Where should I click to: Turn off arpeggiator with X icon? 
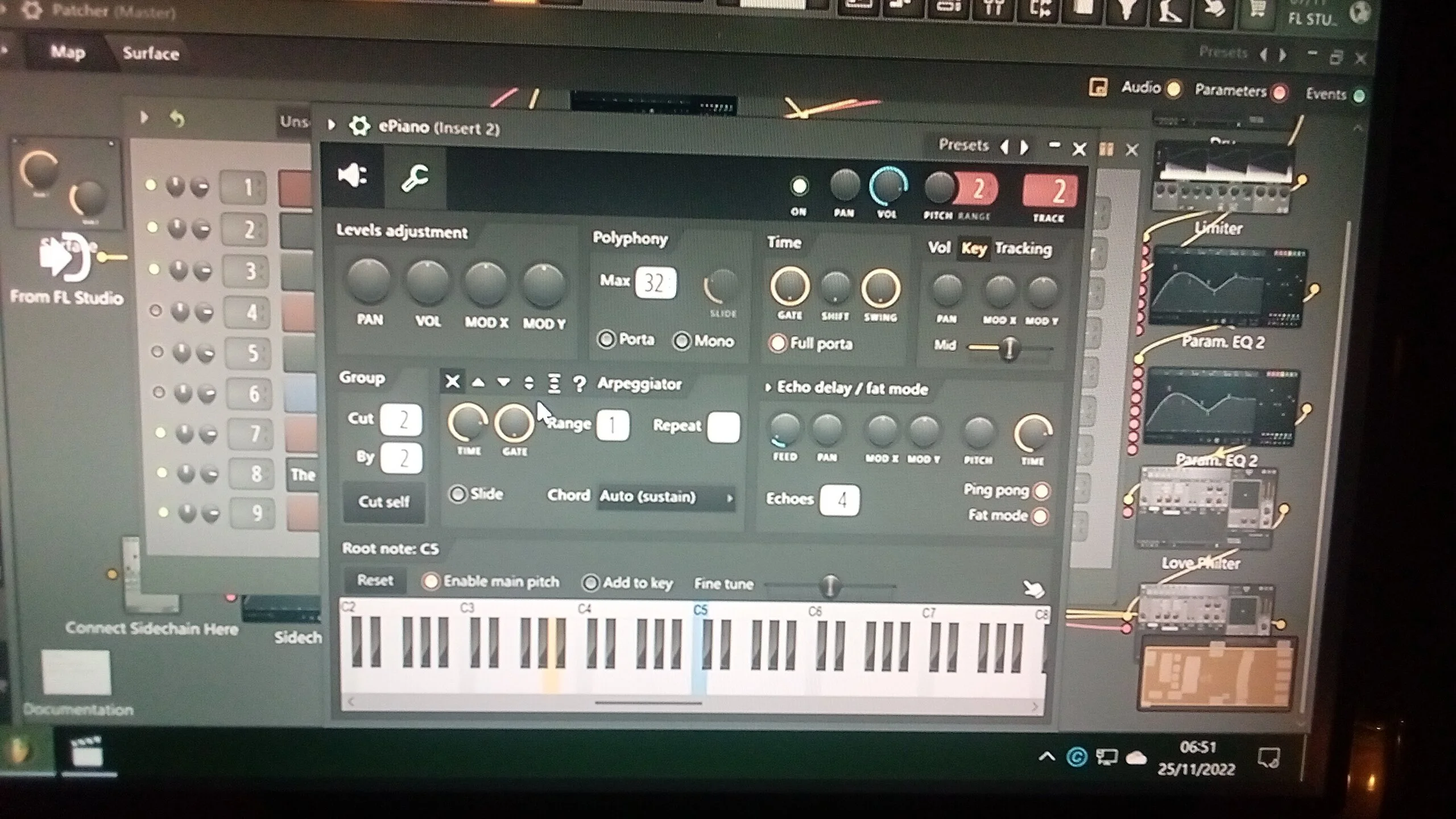[452, 381]
